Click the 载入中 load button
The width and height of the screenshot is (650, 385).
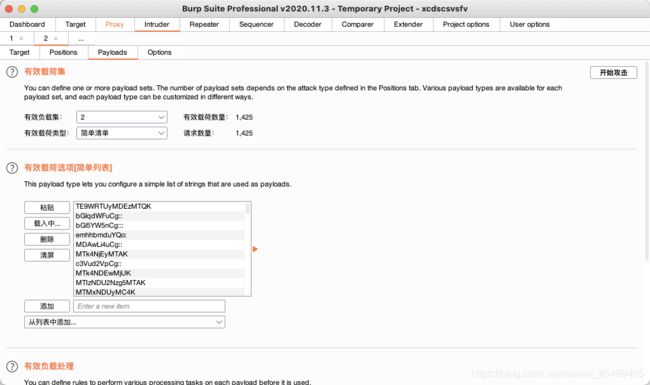47,223
